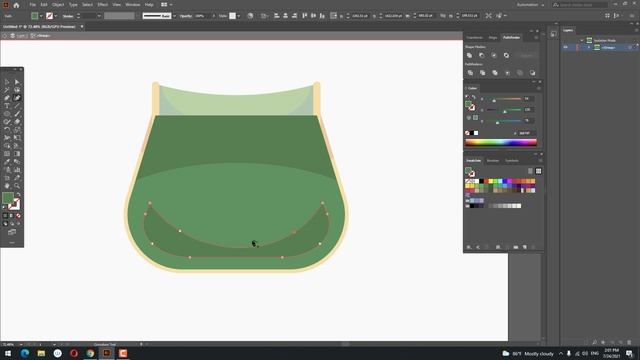
Task: Apply Minus Front shape mode
Action: (482, 56)
